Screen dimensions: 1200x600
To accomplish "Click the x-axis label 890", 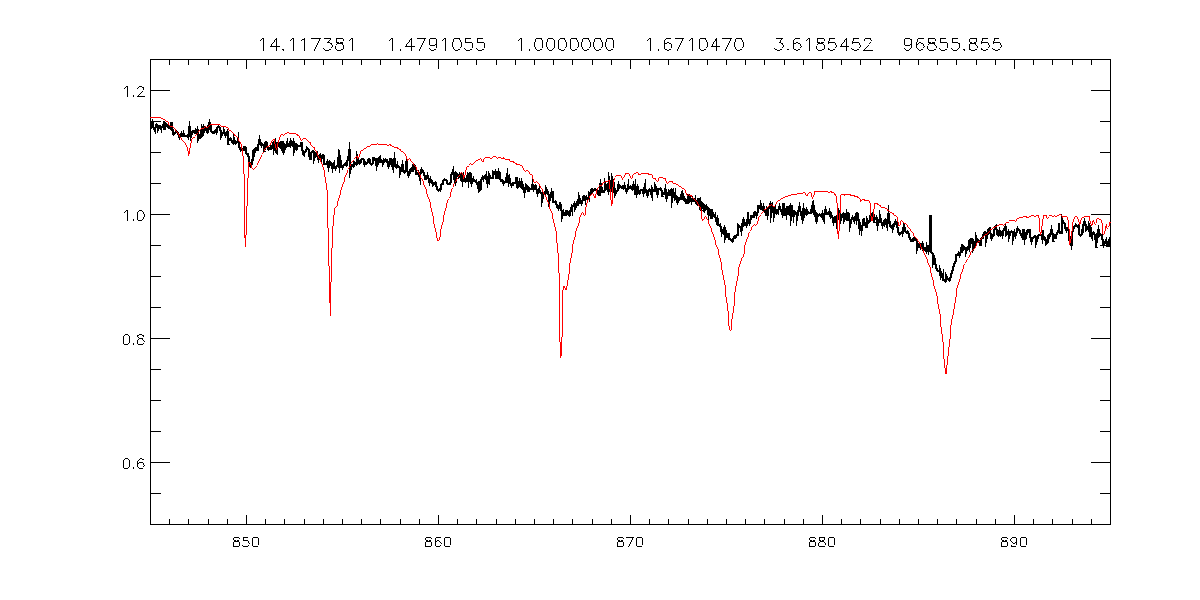I will (x=1014, y=541).
